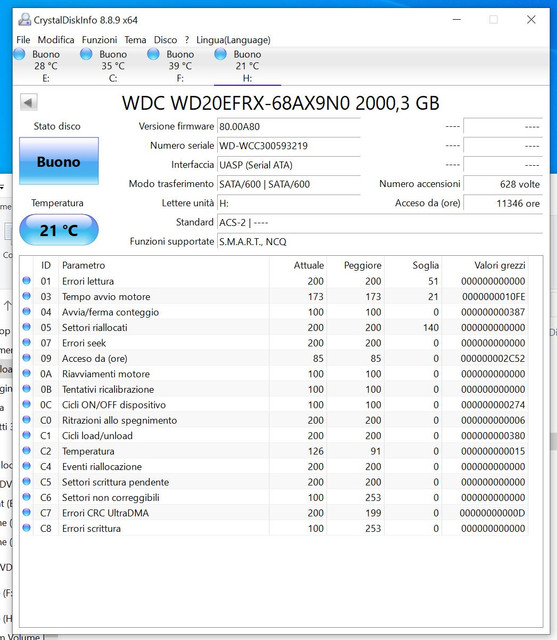Click the status dot of Settori riallocati row
The width and height of the screenshot is (557, 640).
tap(27, 327)
